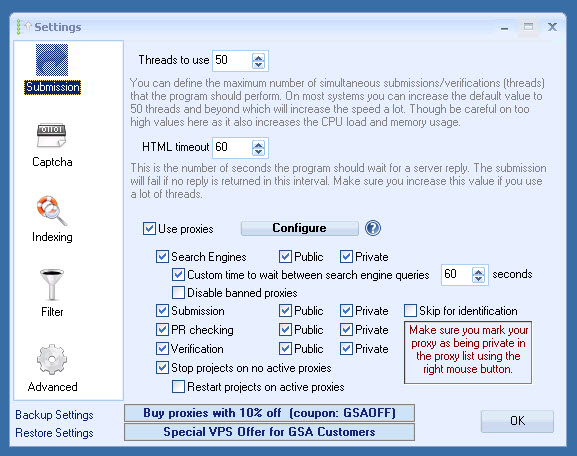Click the red private proxy notice text
This screenshot has height=456, width=577.
[468, 350]
